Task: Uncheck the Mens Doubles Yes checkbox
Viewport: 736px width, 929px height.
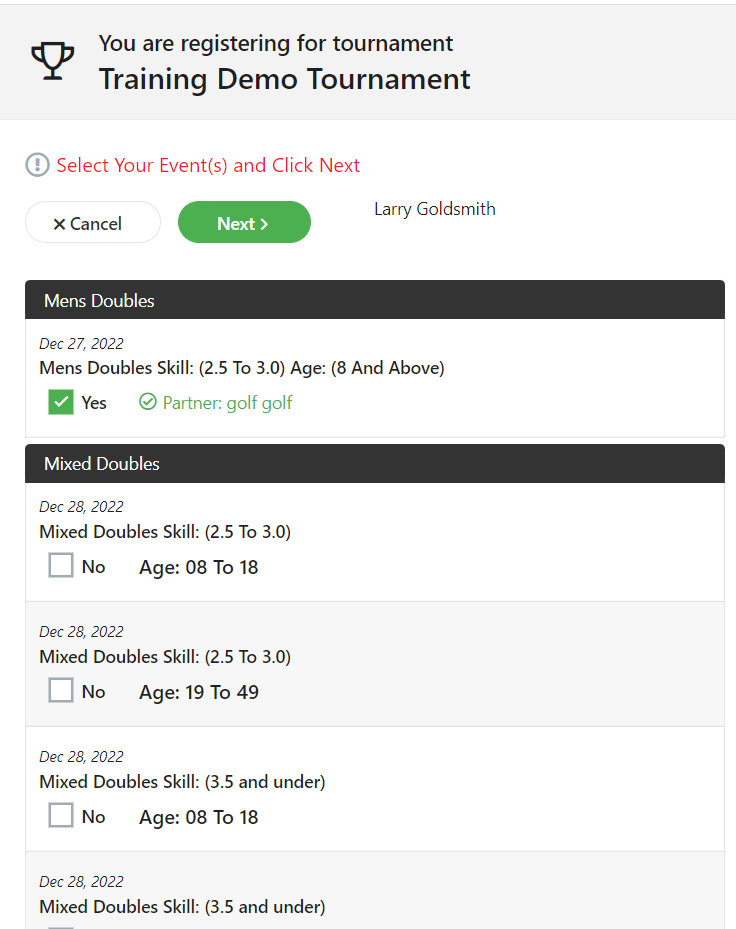Action: pos(61,402)
